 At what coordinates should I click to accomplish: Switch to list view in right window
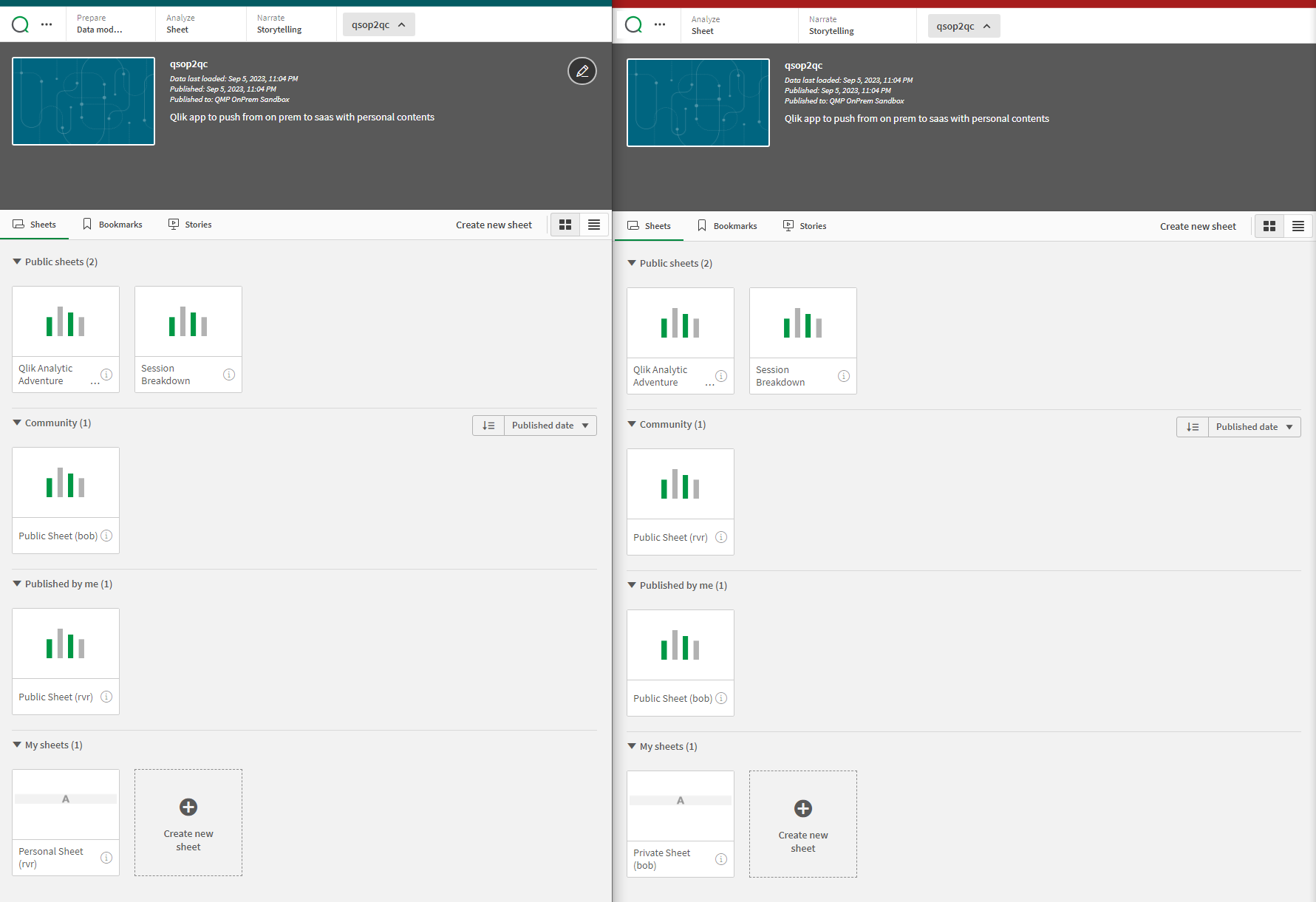pos(1298,226)
